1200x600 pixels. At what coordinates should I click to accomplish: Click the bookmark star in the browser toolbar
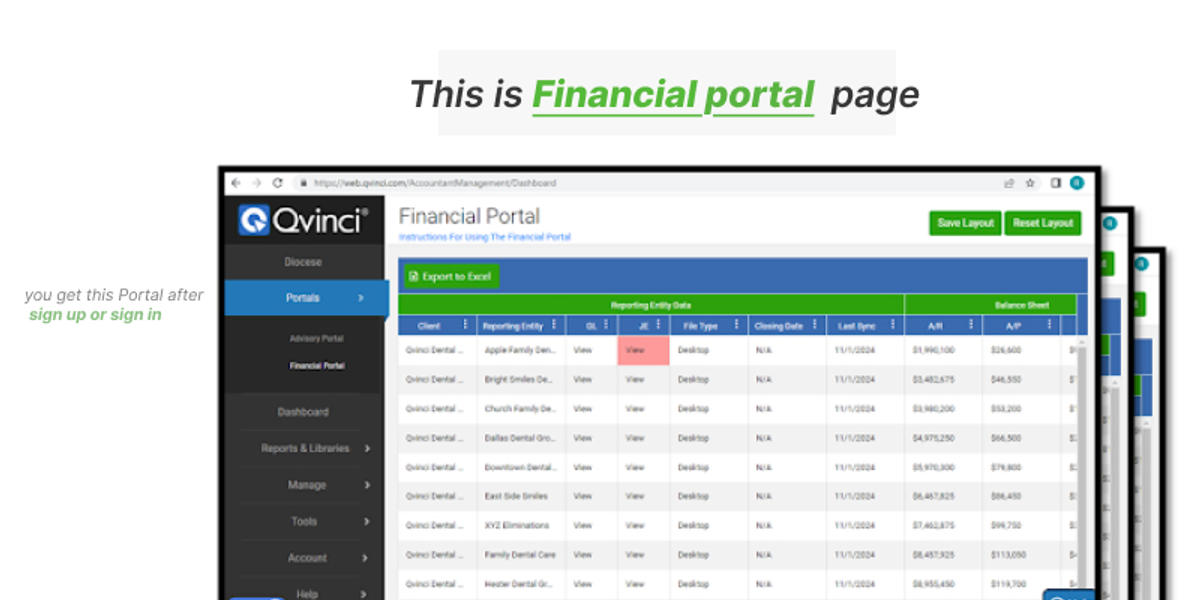(x=1028, y=183)
